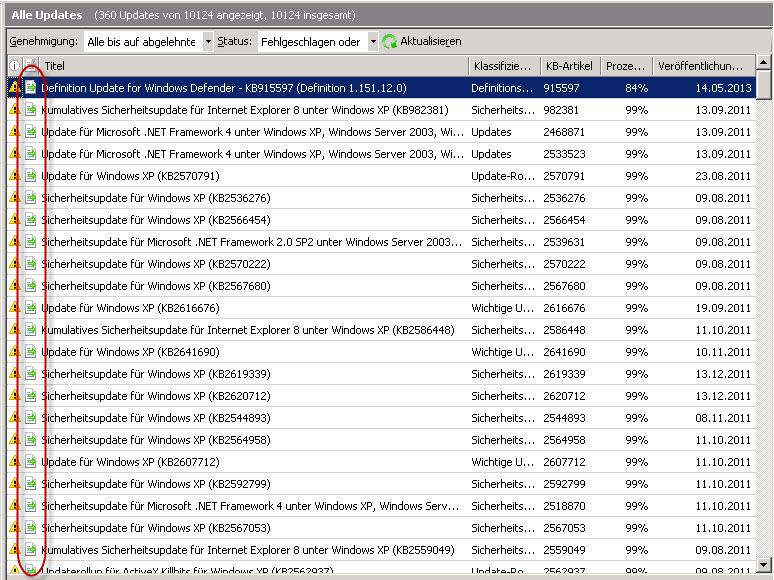Open the Genehmigung dropdown arrow
774x580 pixels.
(208, 42)
